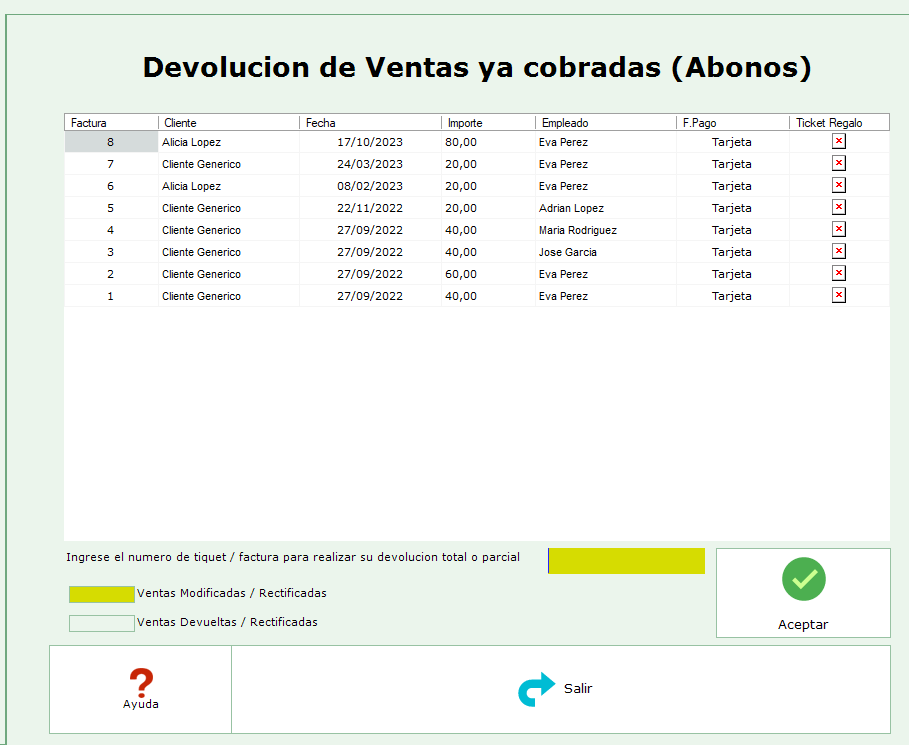This screenshot has width=909, height=745.
Task: Click the green checkmark Aceptar icon
Action: [803, 580]
